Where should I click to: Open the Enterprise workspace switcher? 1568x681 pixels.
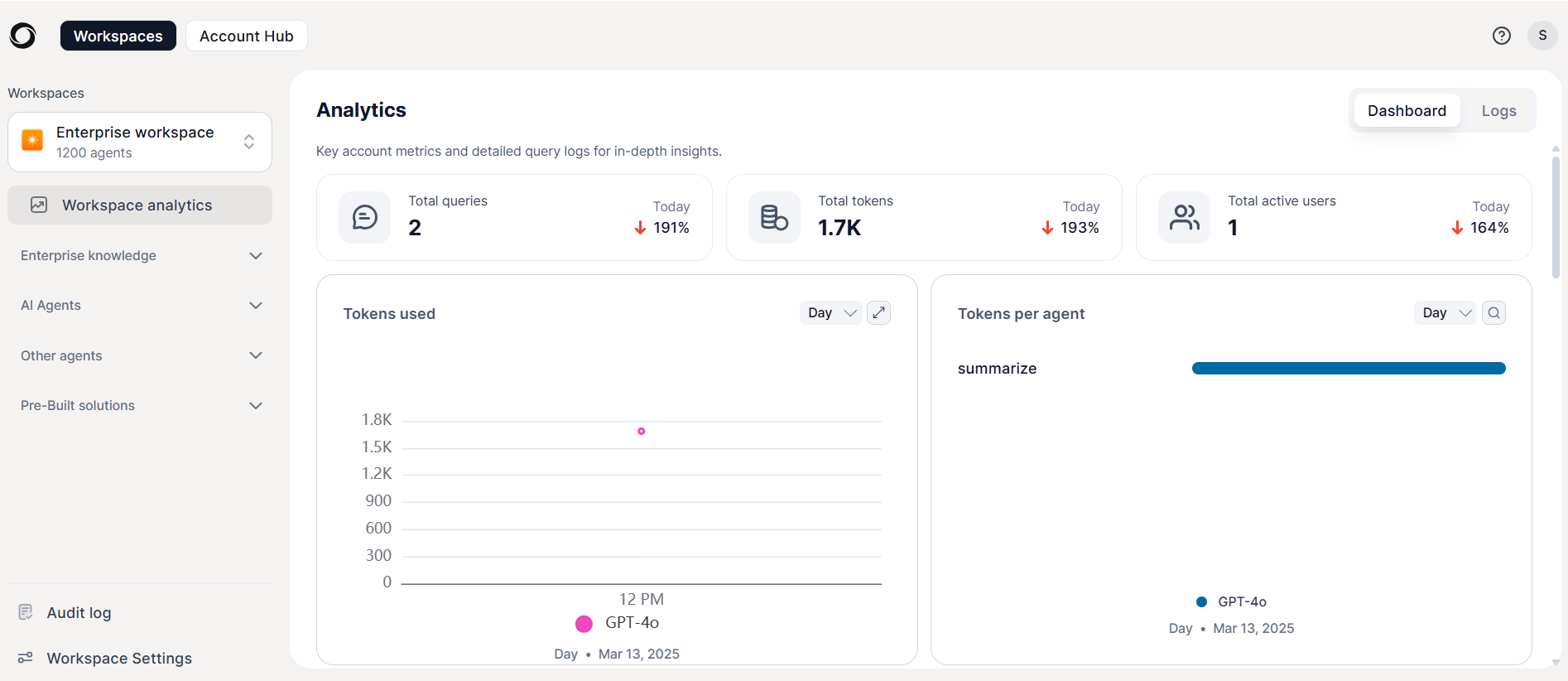point(140,142)
